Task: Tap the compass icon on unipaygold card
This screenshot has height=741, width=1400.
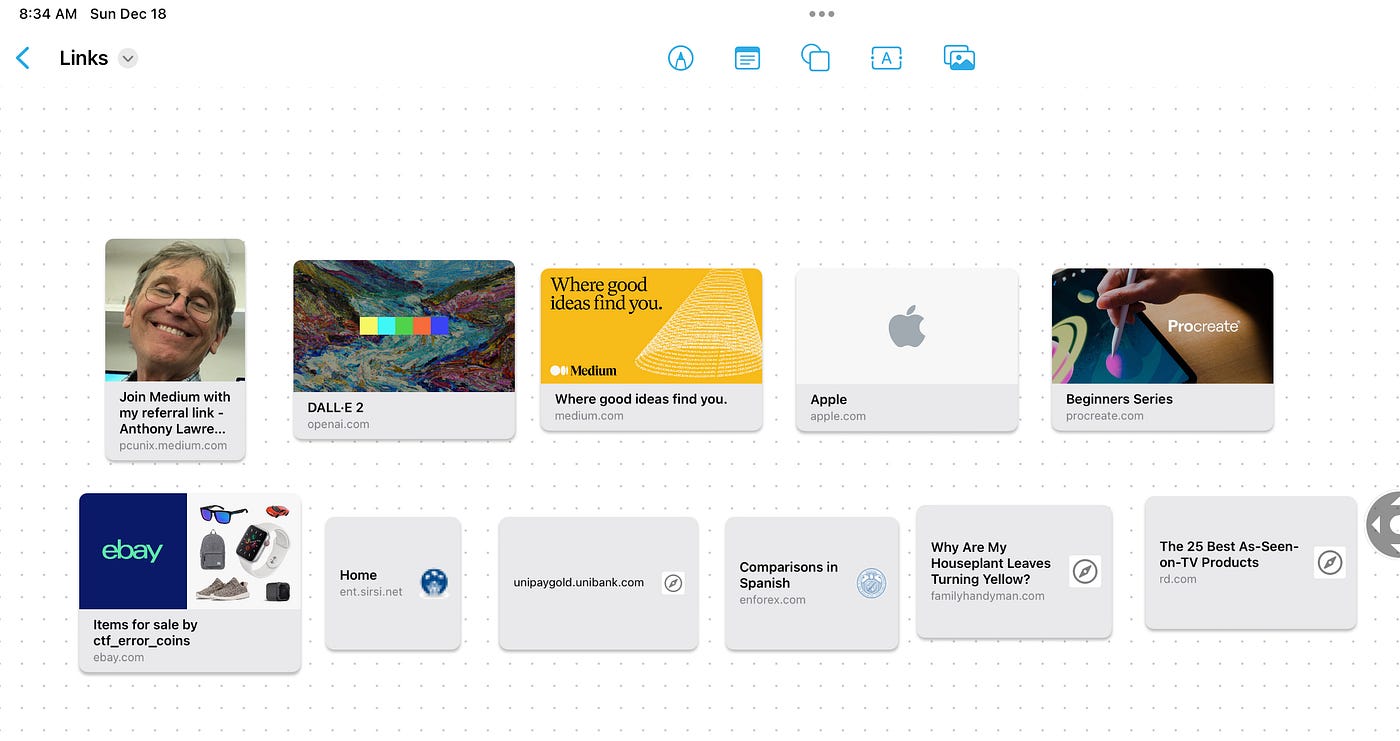Action: pyautogui.click(x=673, y=582)
